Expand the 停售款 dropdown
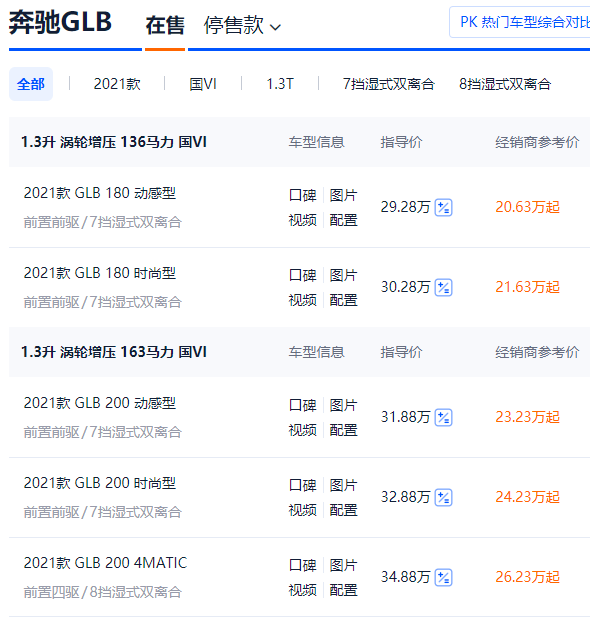 coord(242,26)
